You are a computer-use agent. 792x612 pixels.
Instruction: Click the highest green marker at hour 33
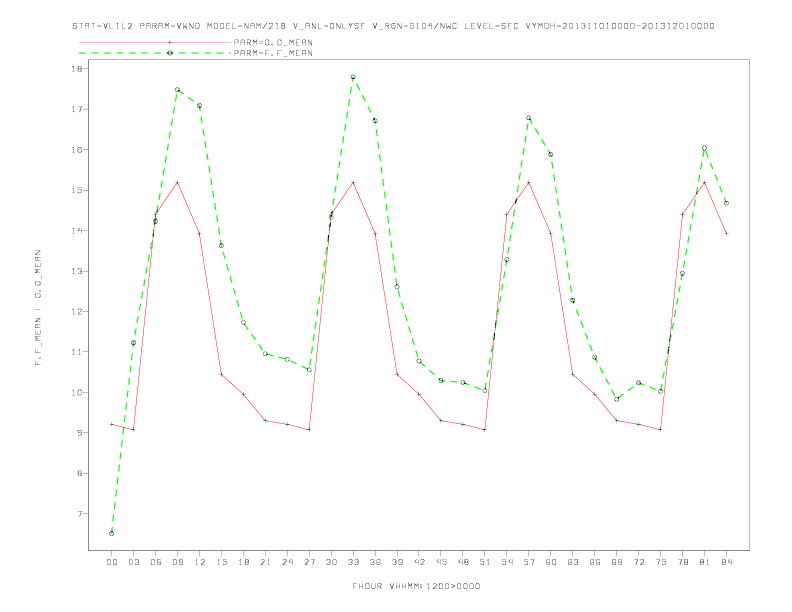pos(353,77)
